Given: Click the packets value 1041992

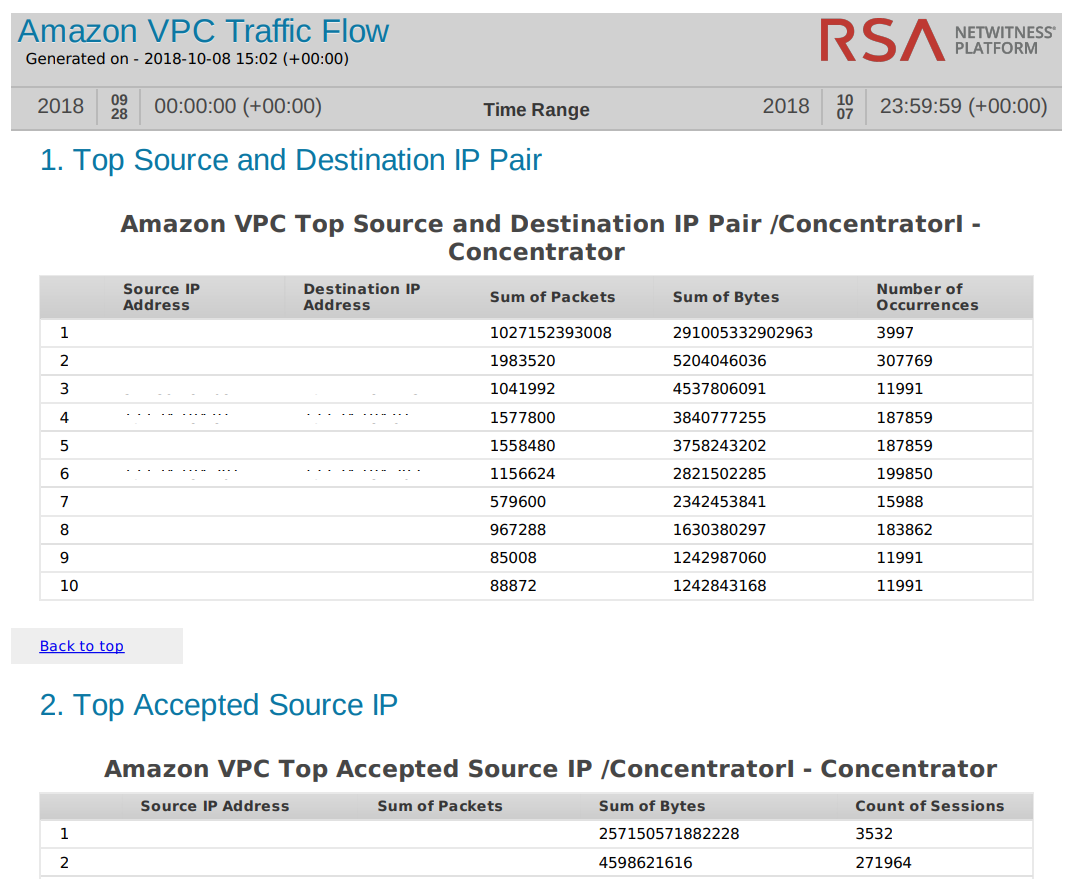Looking at the screenshot, I should (523, 389).
